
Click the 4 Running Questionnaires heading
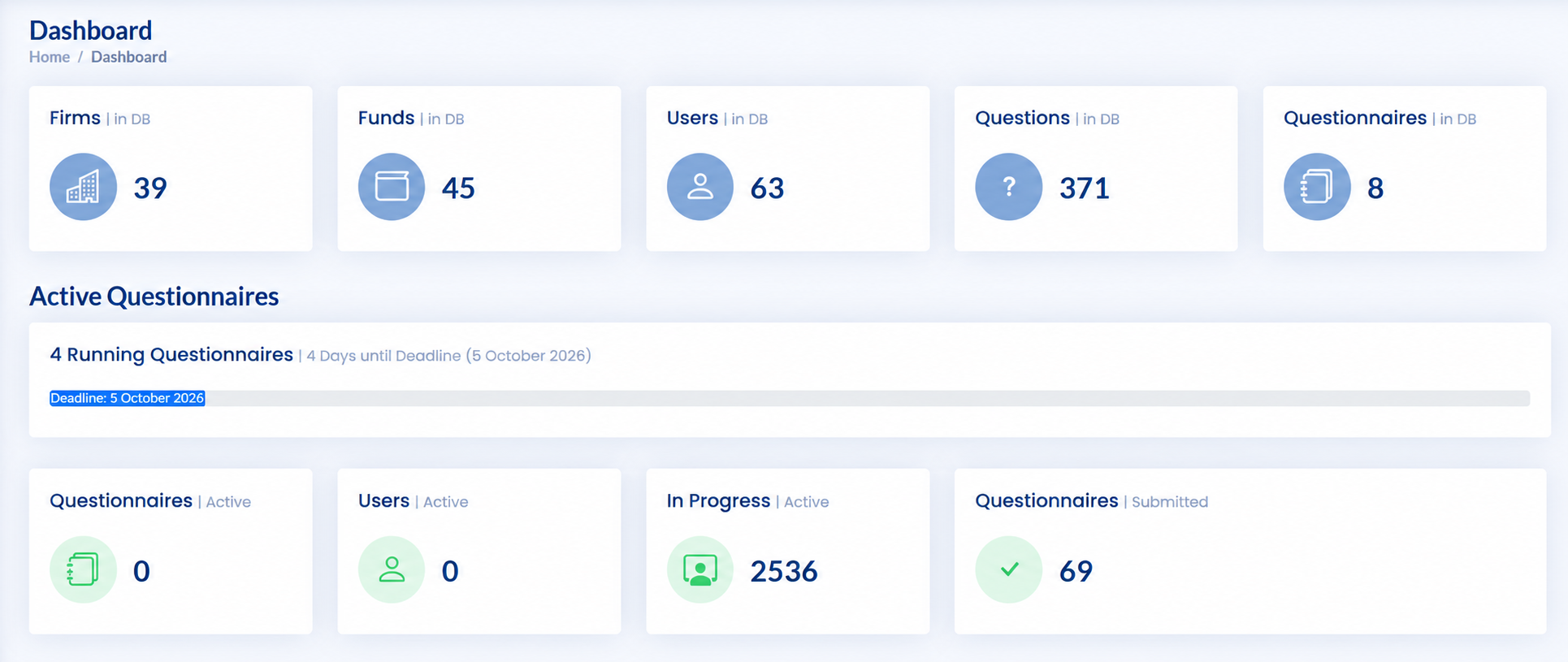[171, 355]
